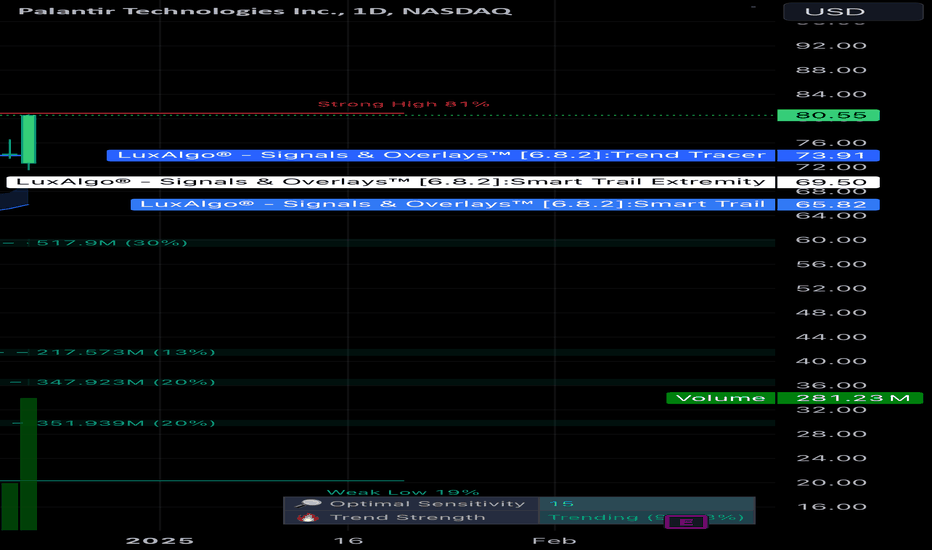Click the green Volume label
This screenshot has height=550, width=932.
pos(720,398)
